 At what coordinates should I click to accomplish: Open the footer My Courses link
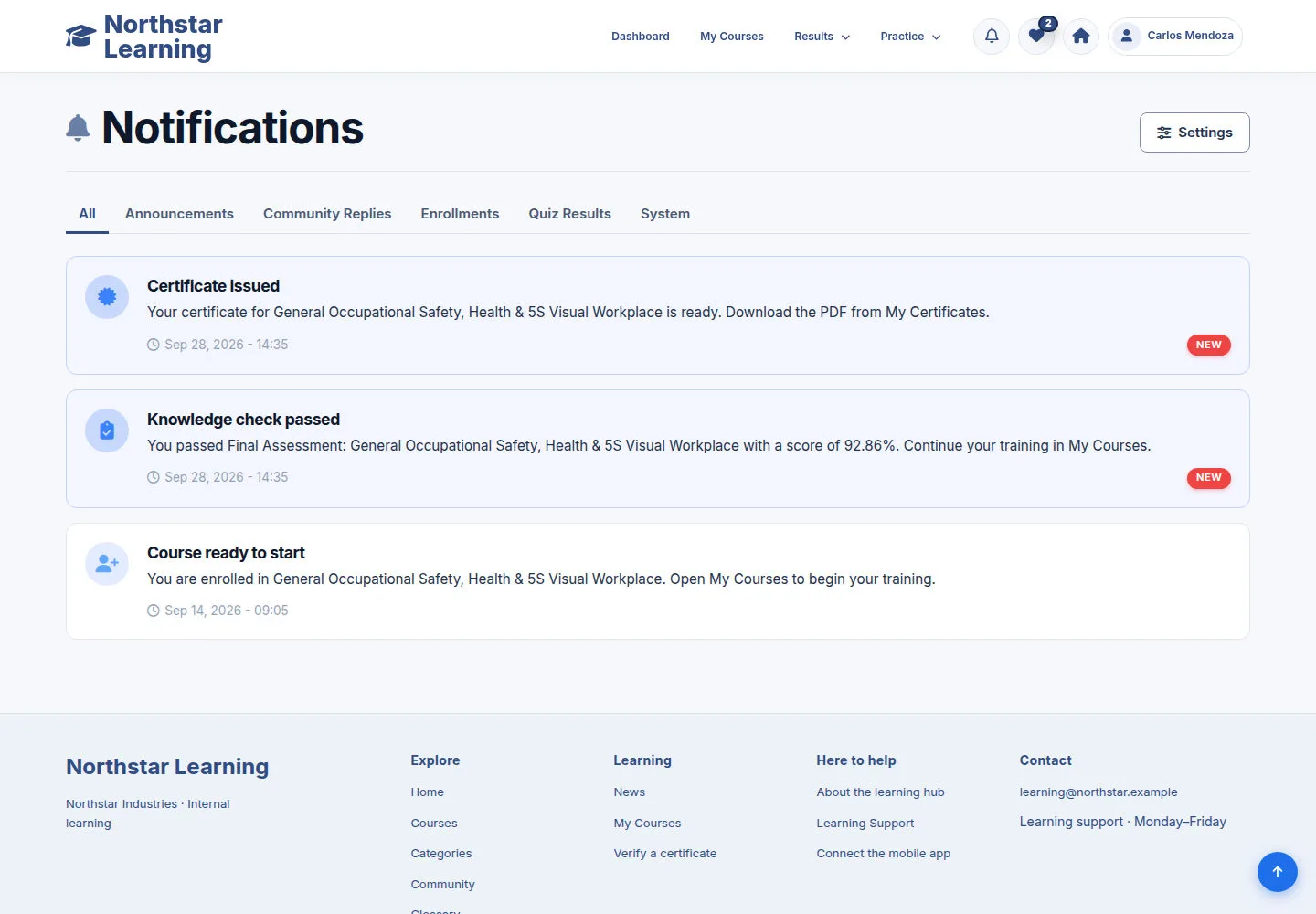647,824
